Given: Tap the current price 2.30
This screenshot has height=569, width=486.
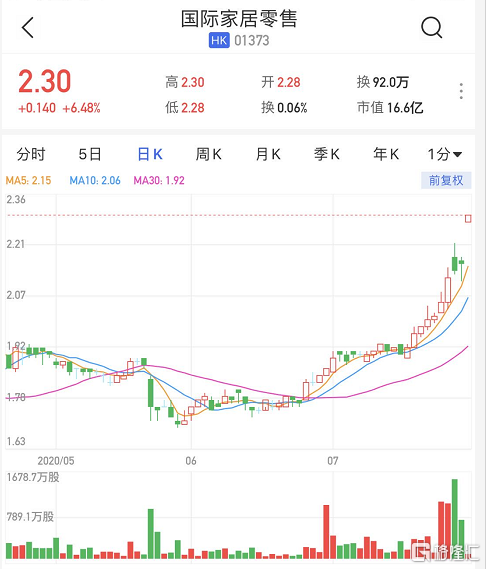Looking at the screenshot, I should pyautogui.click(x=44, y=81).
